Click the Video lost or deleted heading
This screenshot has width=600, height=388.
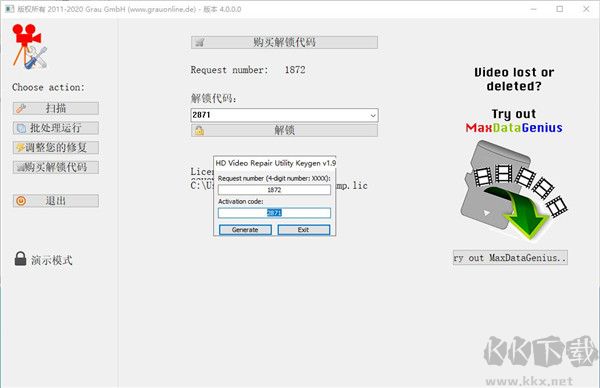(514, 79)
